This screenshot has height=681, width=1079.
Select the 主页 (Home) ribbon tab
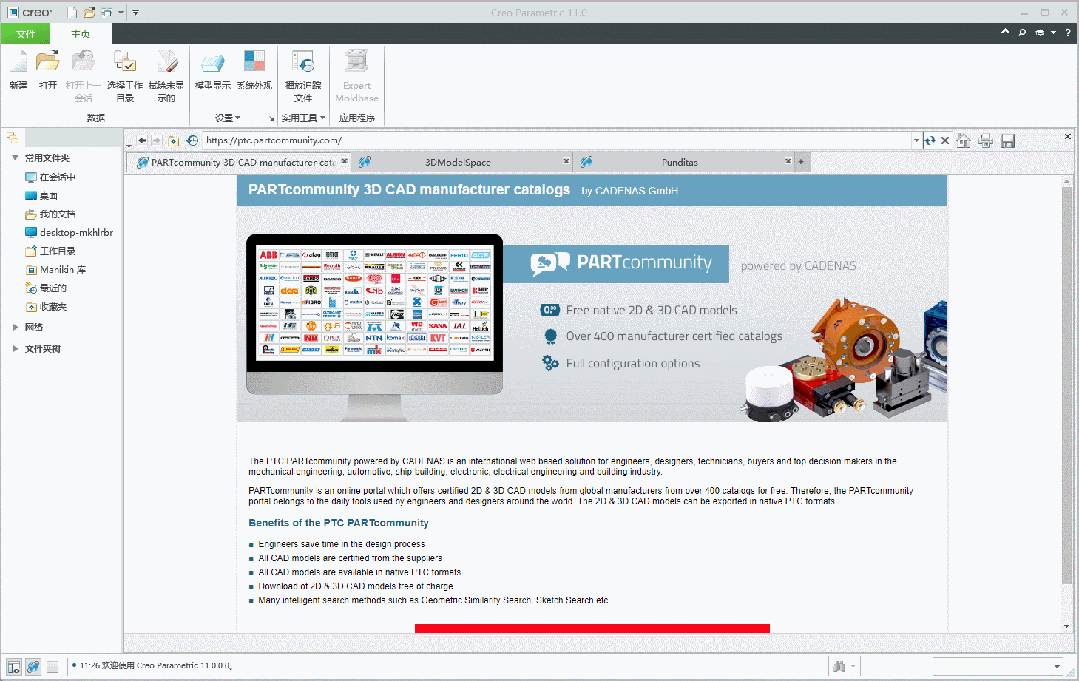click(x=81, y=34)
